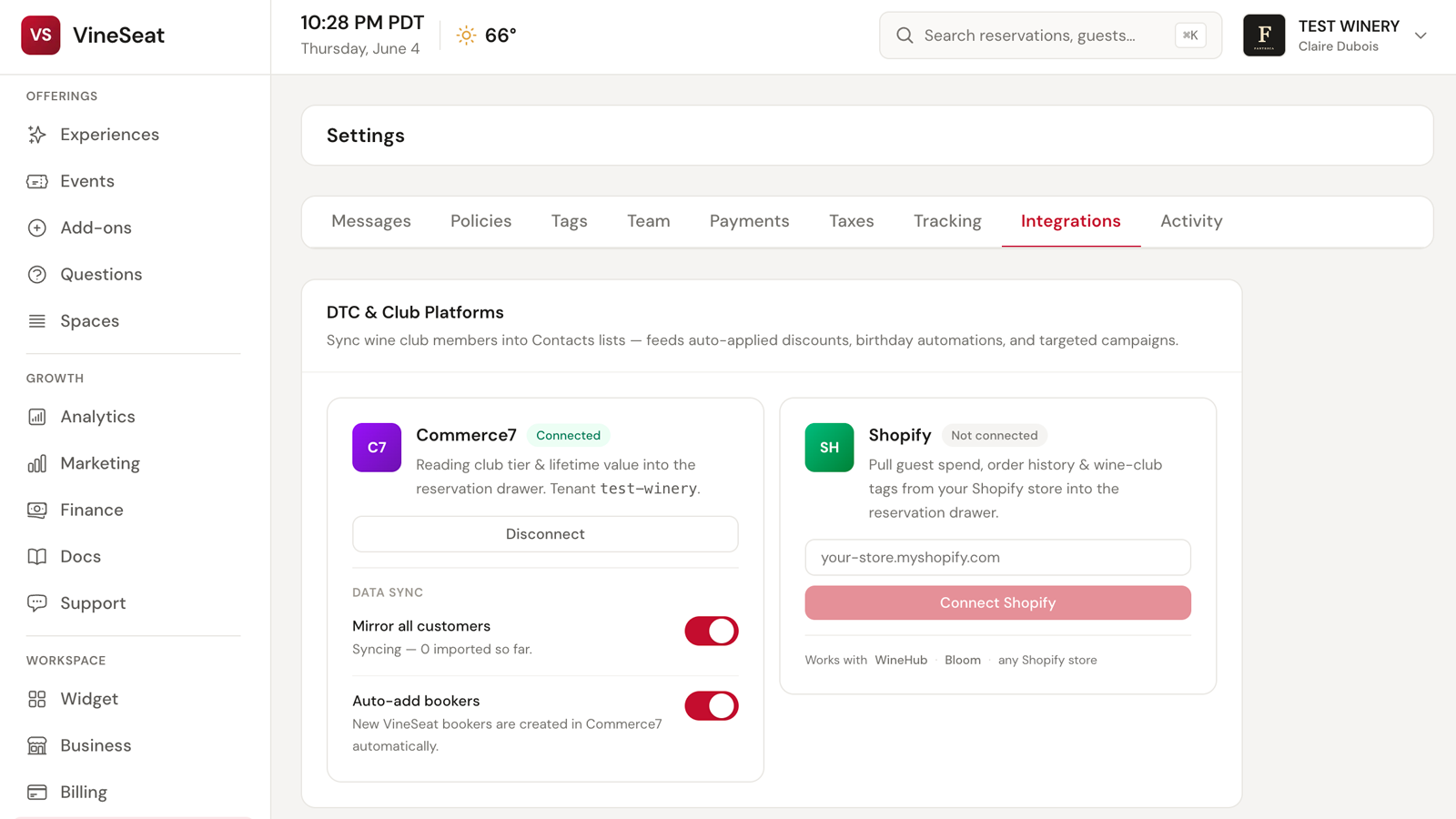Click the Commerce7 C7 logo tile
Viewport: 1456px width, 819px height.
[377, 448]
